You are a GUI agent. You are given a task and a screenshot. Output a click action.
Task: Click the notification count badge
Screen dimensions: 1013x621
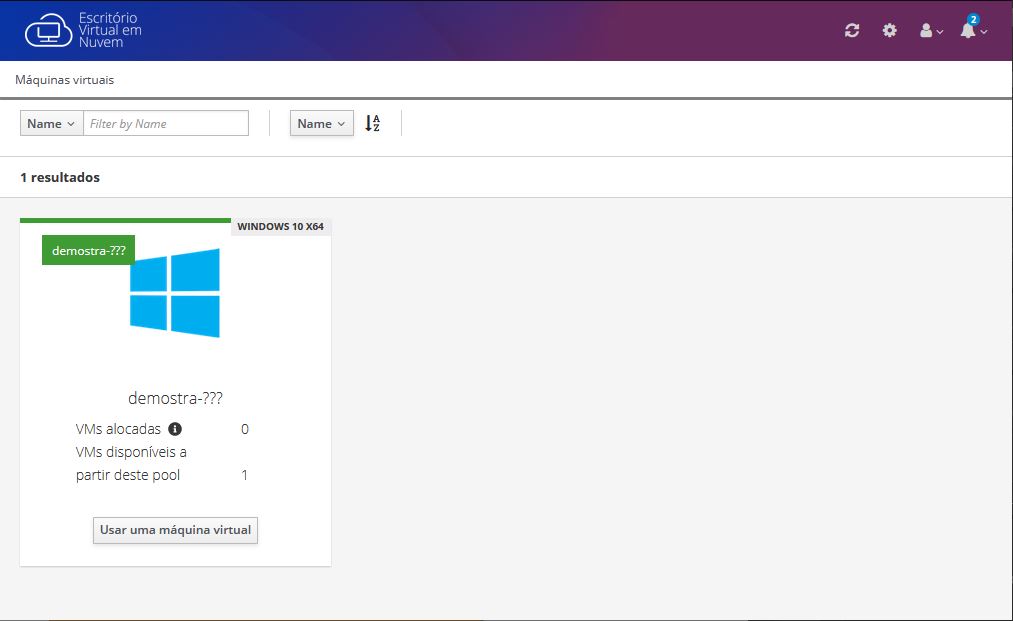pos(973,19)
